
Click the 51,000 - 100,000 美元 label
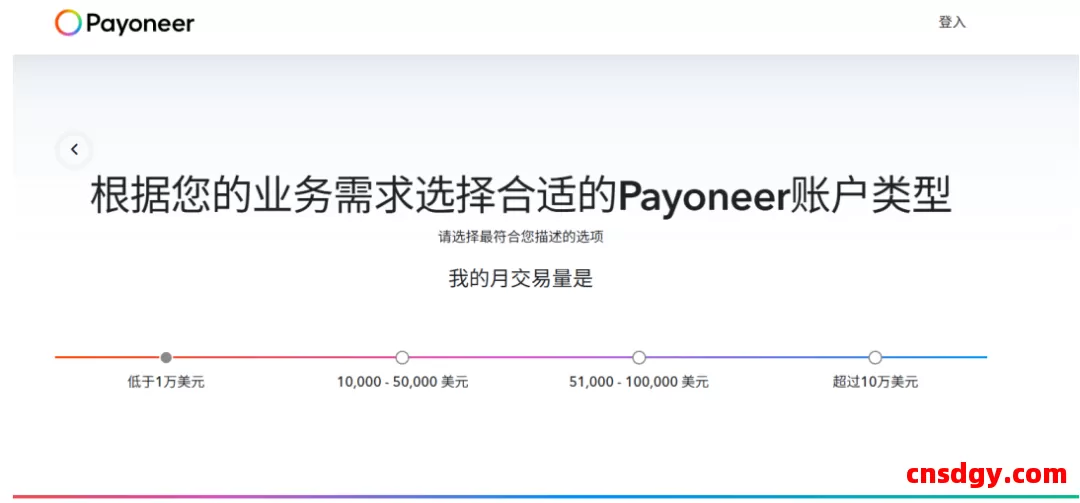[638, 382]
